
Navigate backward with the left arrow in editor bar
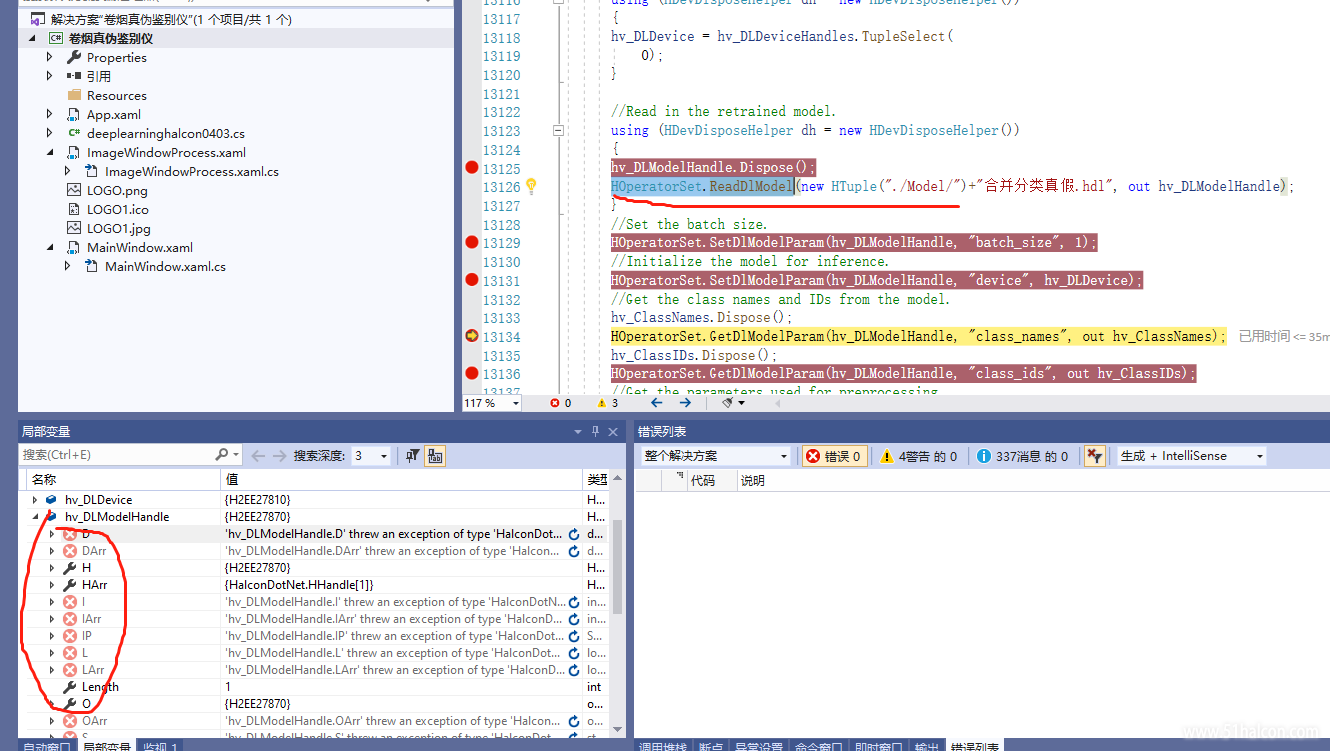click(657, 403)
